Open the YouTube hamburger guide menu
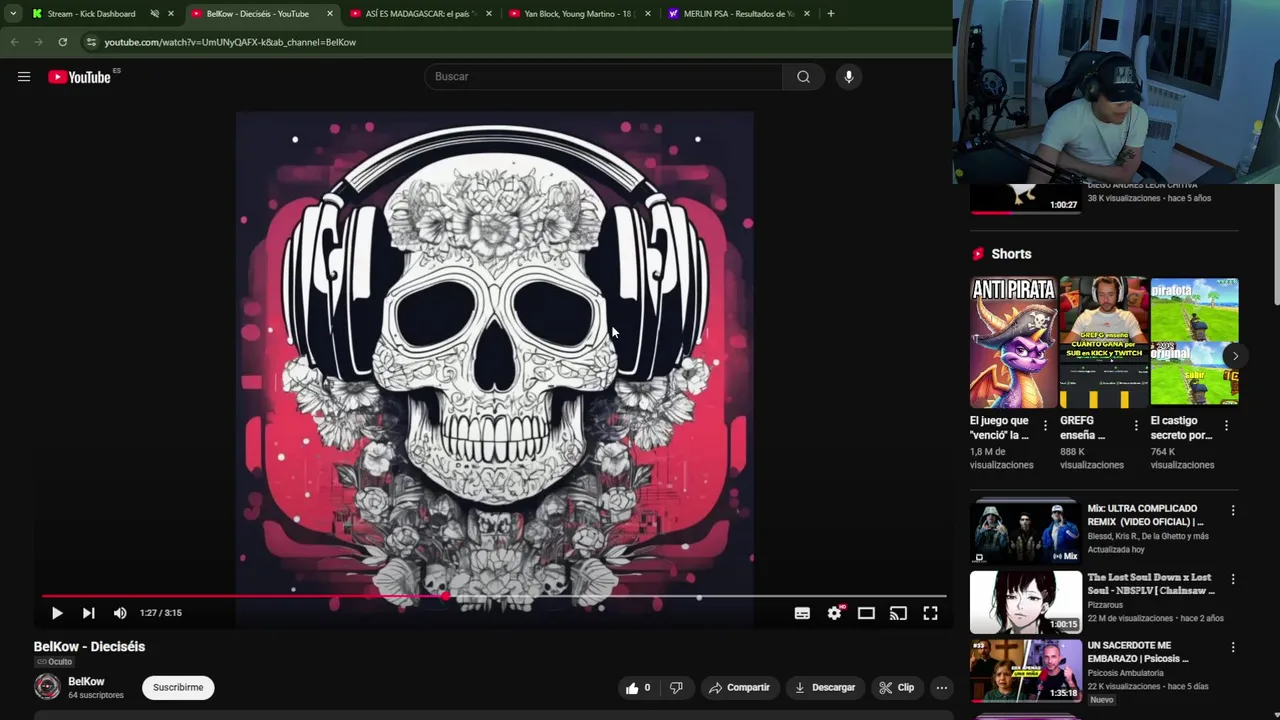The height and width of the screenshot is (720, 1280). [x=24, y=77]
